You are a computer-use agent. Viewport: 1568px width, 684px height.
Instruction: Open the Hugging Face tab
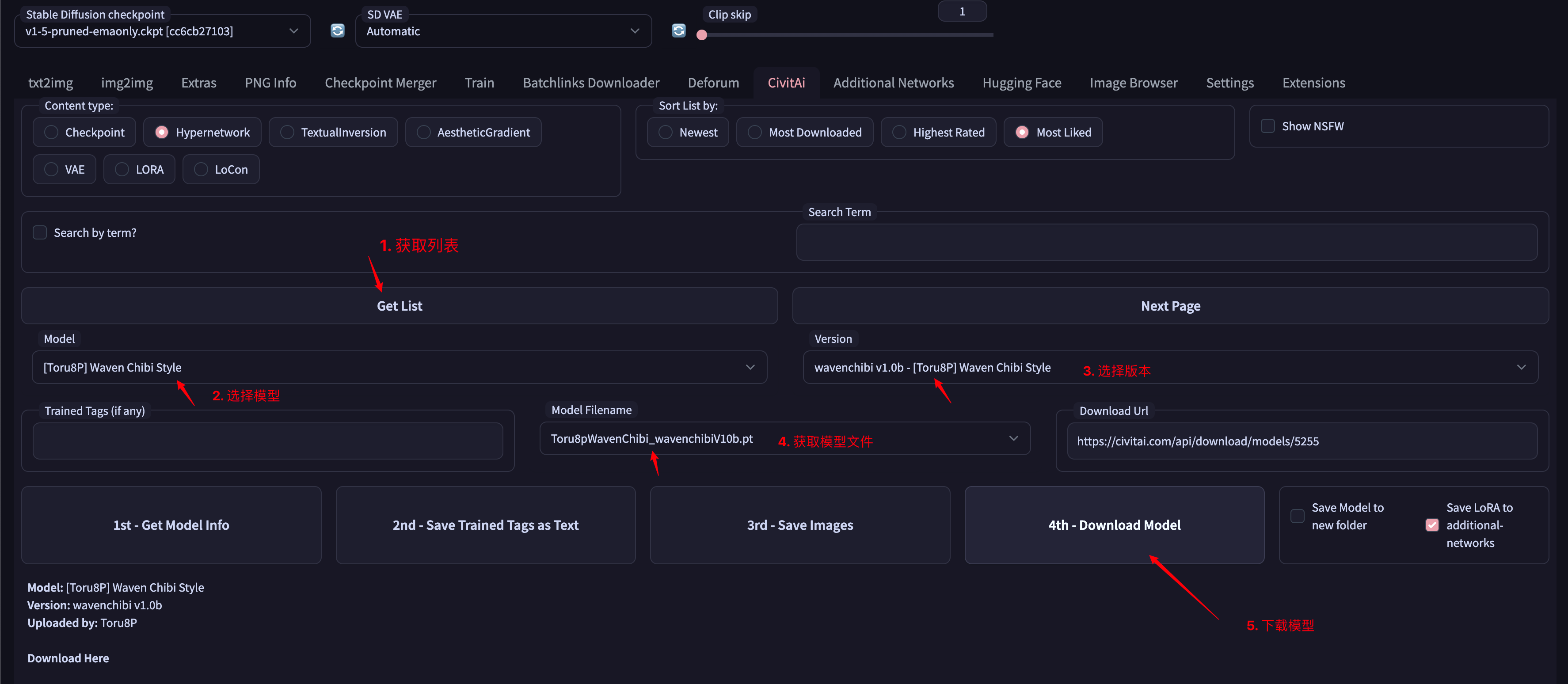point(1021,83)
